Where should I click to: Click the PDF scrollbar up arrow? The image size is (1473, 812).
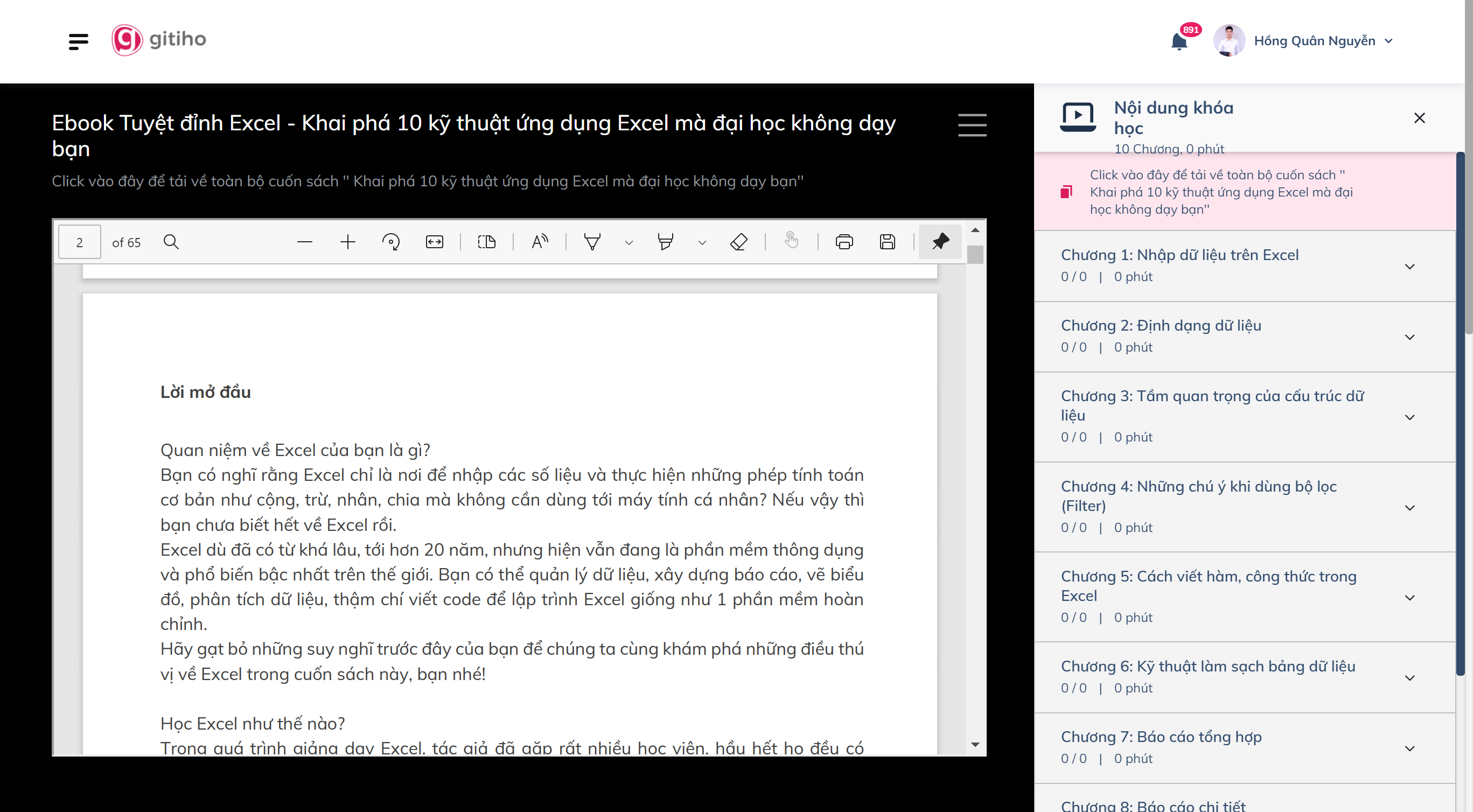(975, 230)
